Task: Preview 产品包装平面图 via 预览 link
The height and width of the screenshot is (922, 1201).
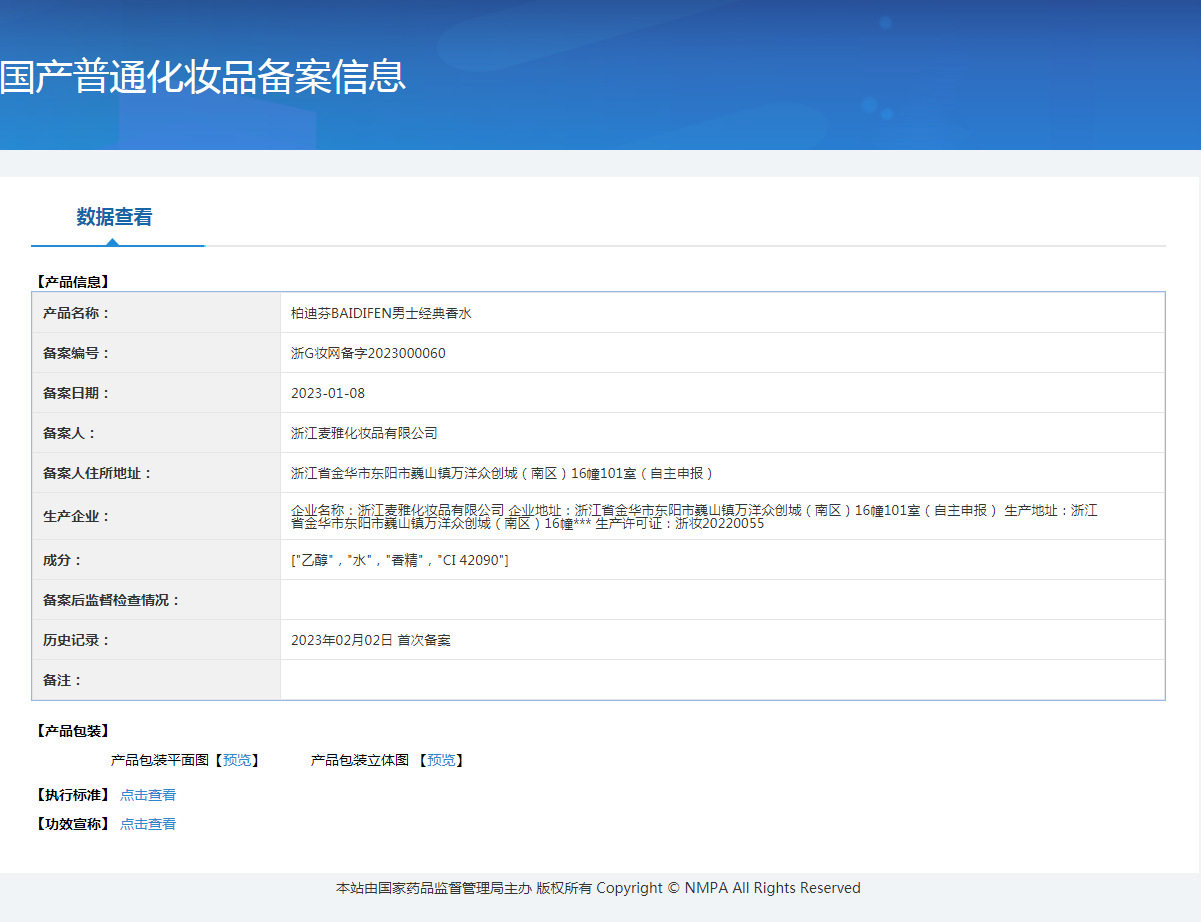Action: click(x=237, y=760)
